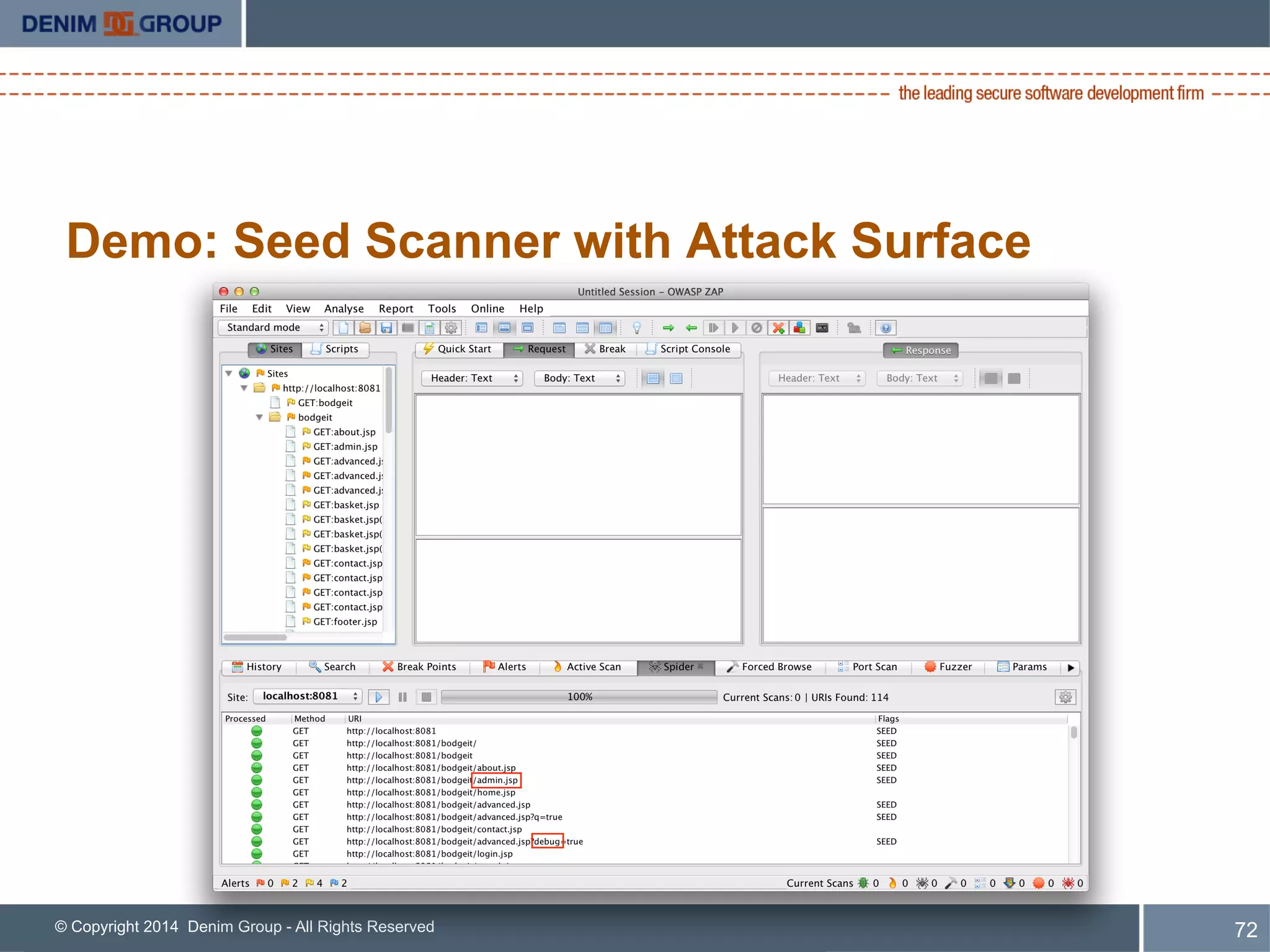Screen dimensions: 1270x952
Task: Click the add custom breakpoint red X icon
Action: [778, 328]
